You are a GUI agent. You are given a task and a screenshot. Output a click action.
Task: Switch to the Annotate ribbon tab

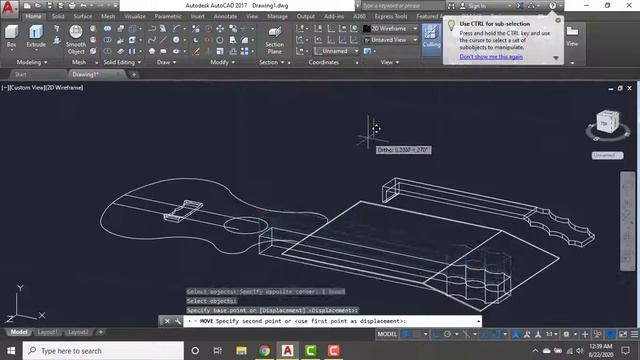pos(225,16)
